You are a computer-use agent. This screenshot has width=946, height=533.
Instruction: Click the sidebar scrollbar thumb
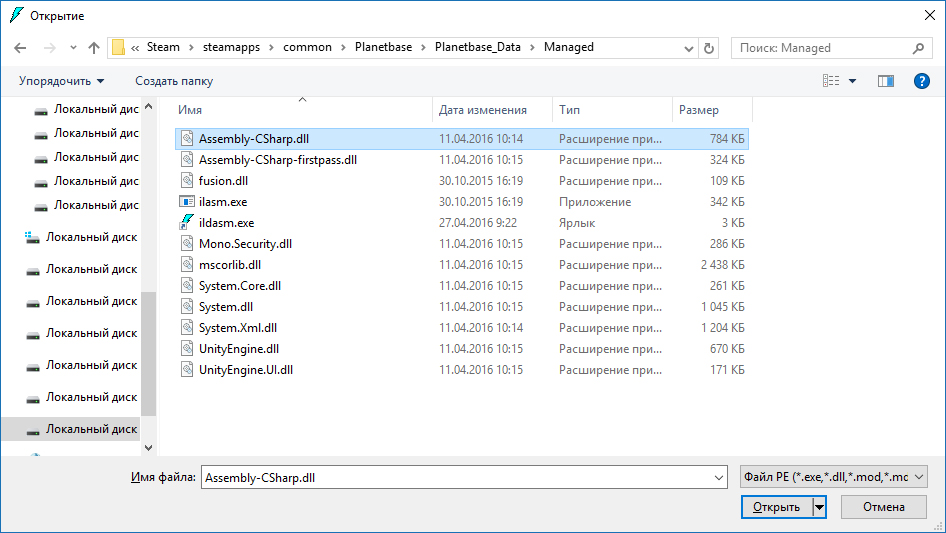tap(148, 354)
